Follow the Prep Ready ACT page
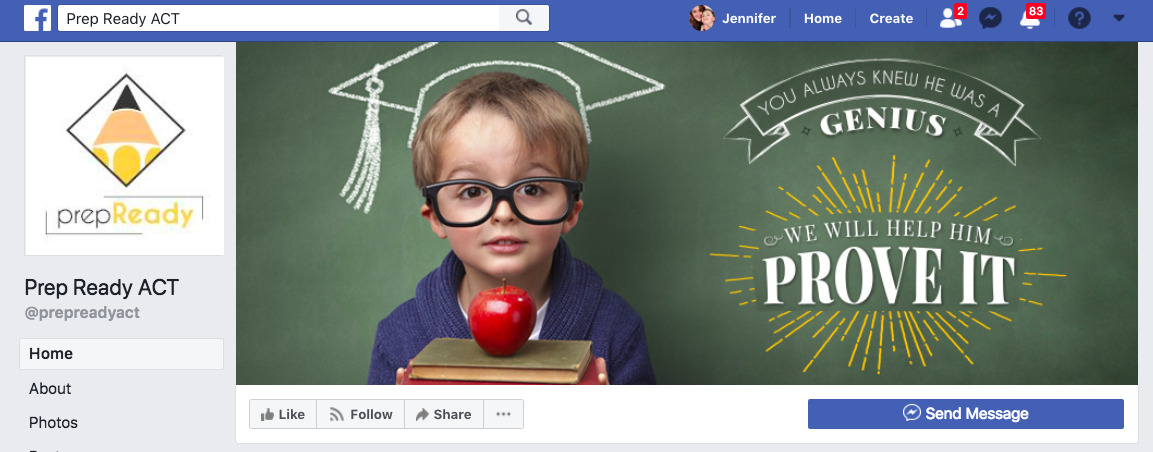This screenshot has height=452, width=1153. click(x=361, y=414)
